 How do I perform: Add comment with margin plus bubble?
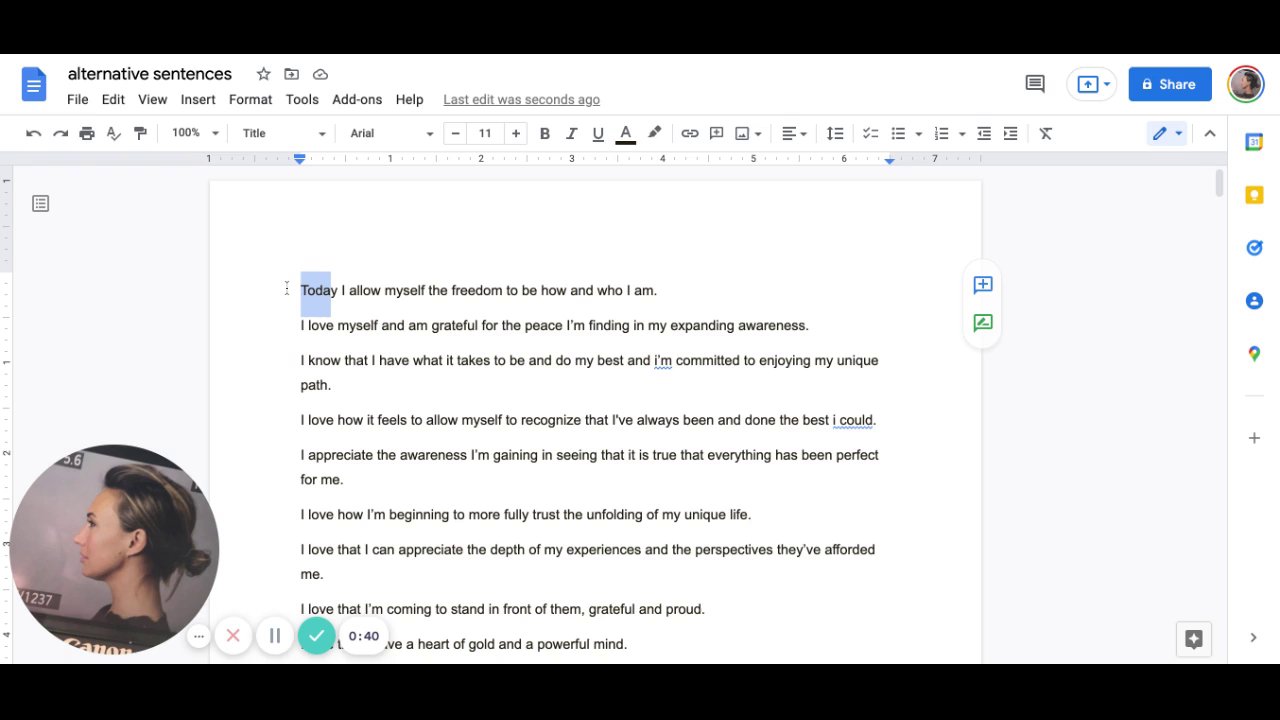coord(983,285)
